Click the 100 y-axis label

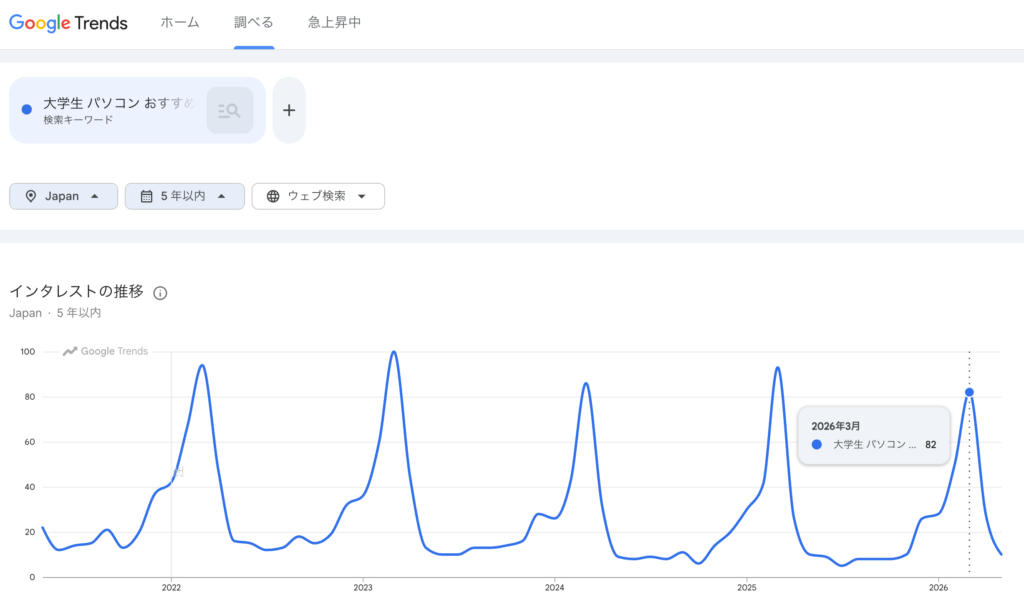coord(27,352)
